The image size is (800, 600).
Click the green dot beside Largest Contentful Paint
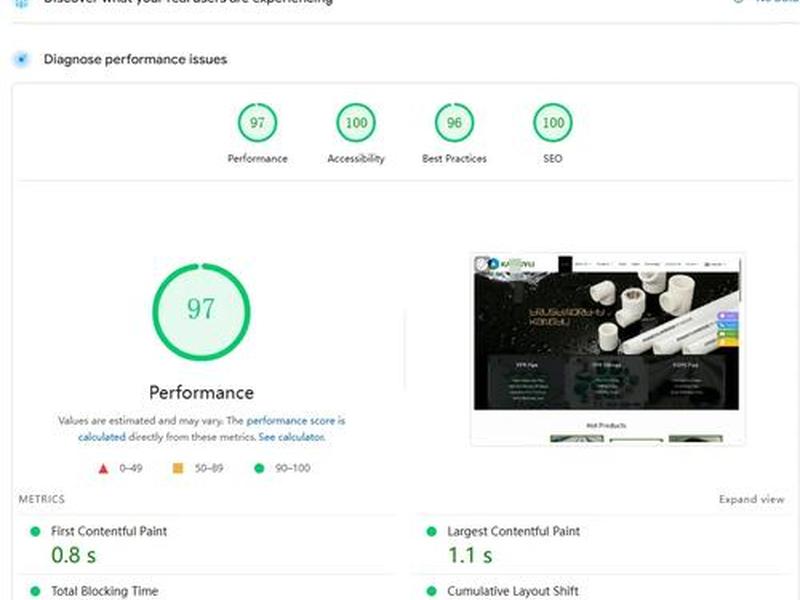click(x=432, y=532)
